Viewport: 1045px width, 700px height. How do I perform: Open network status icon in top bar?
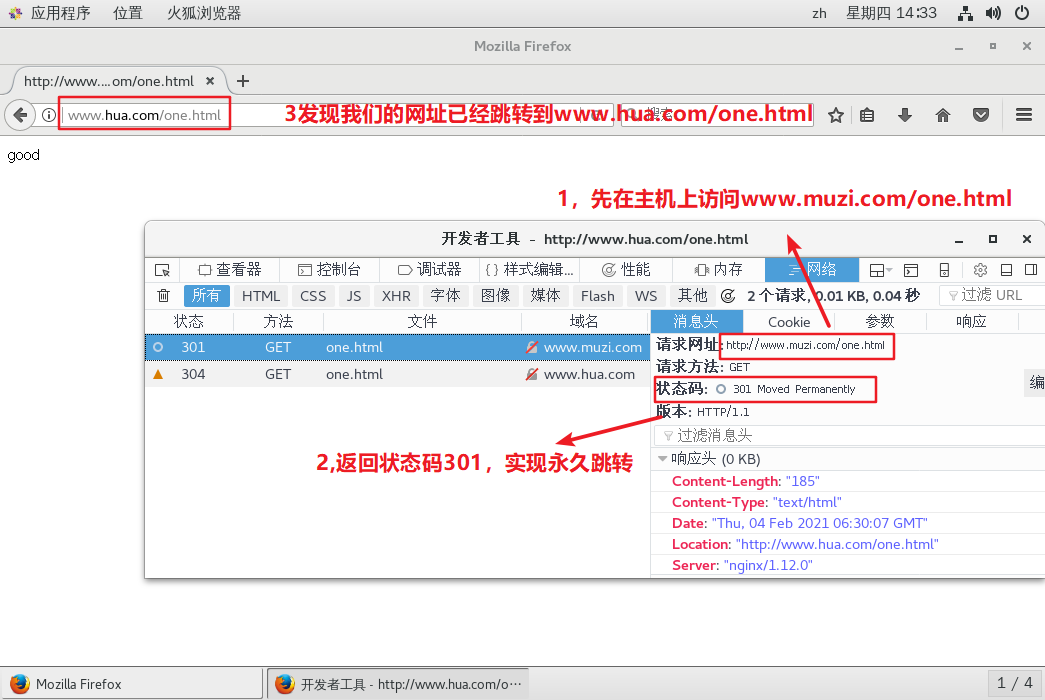965,13
